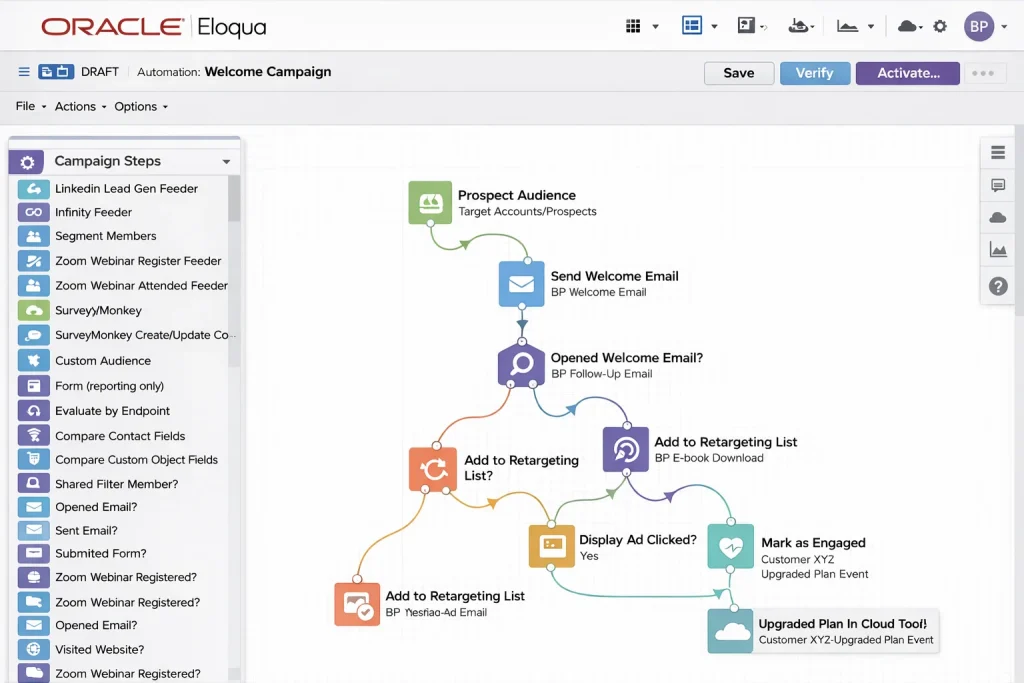Open the chart icon in right sidebar
Viewport: 1024px width, 683px height.
[997, 250]
